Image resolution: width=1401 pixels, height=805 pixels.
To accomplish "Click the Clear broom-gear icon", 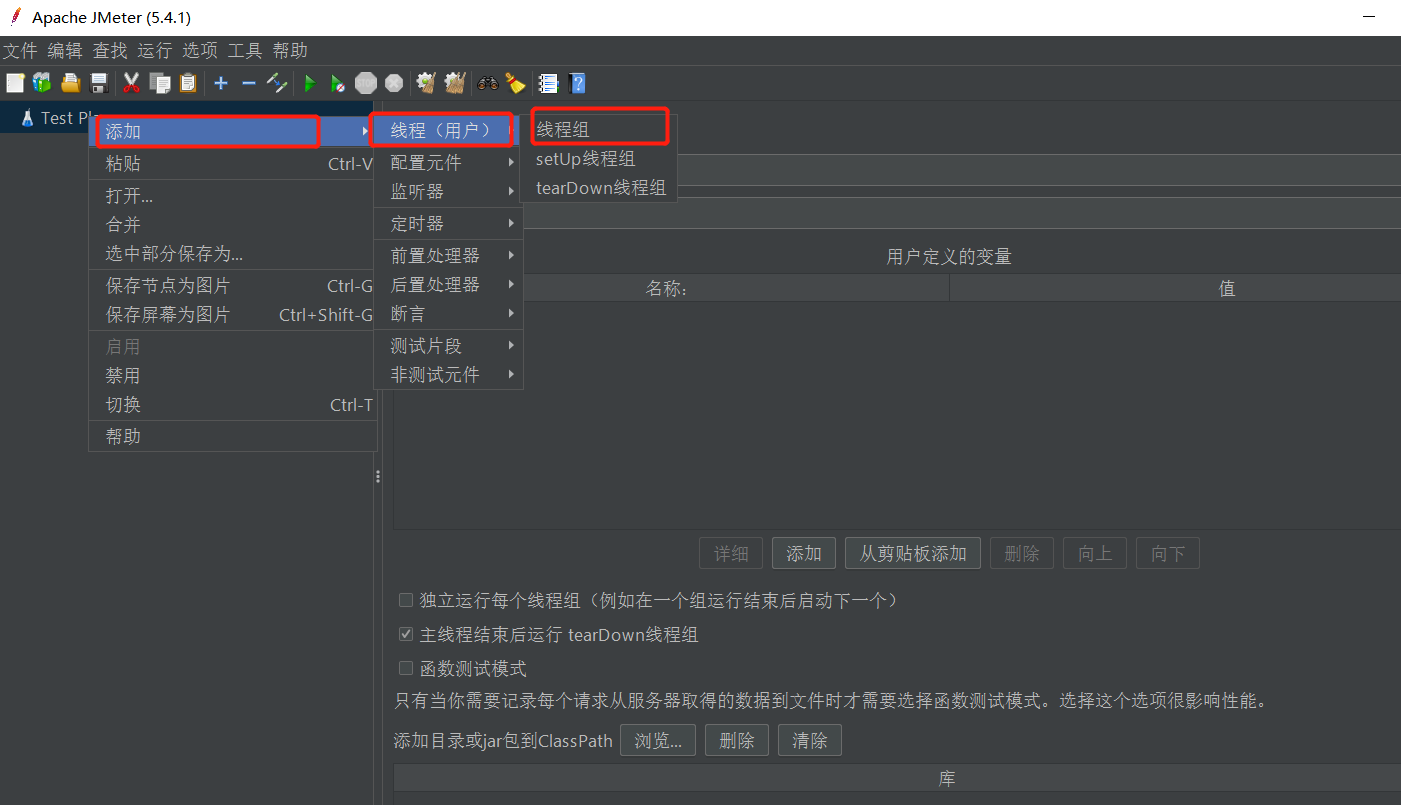I will pyautogui.click(x=426, y=83).
